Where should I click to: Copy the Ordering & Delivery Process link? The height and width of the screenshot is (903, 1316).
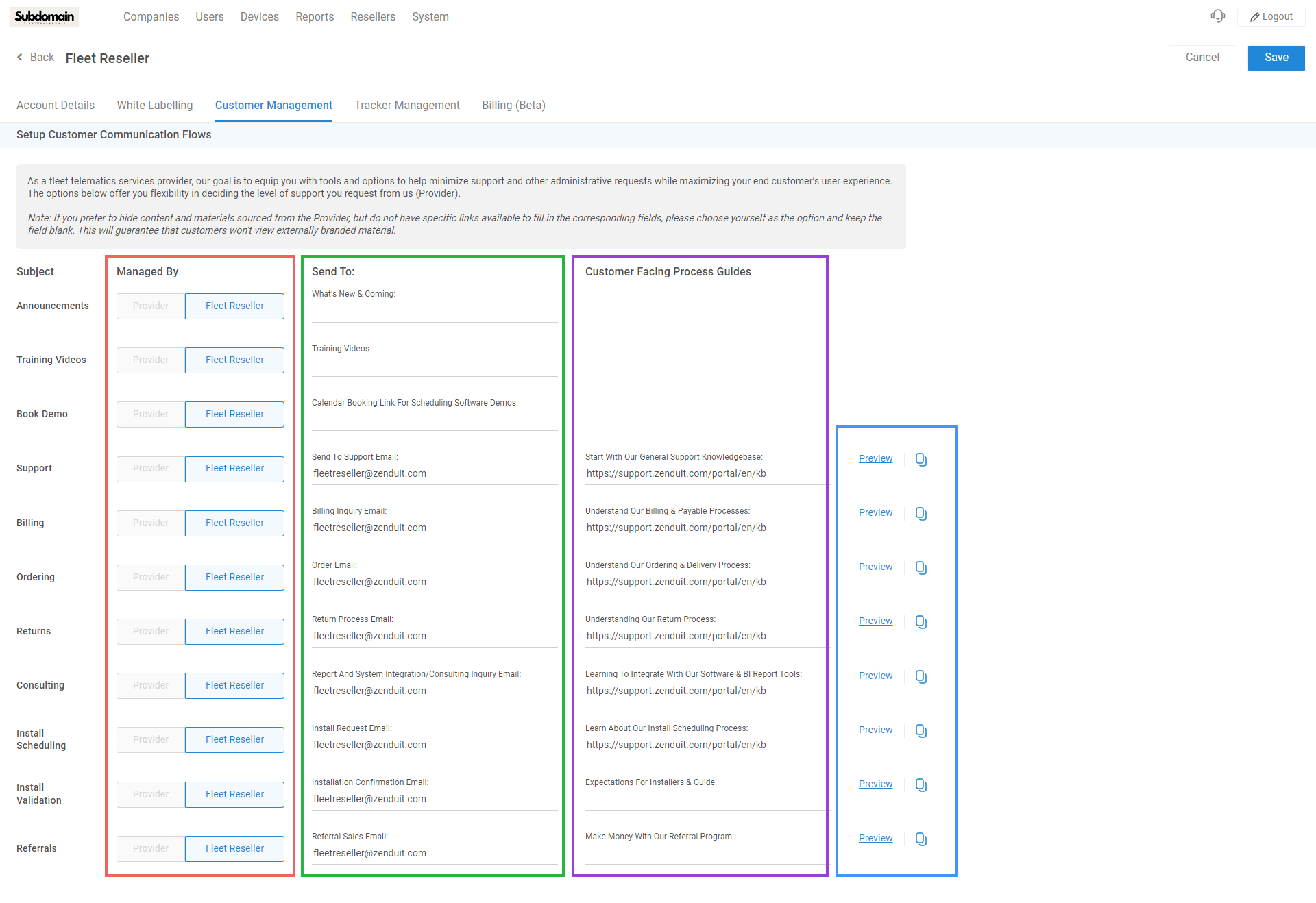click(x=921, y=567)
